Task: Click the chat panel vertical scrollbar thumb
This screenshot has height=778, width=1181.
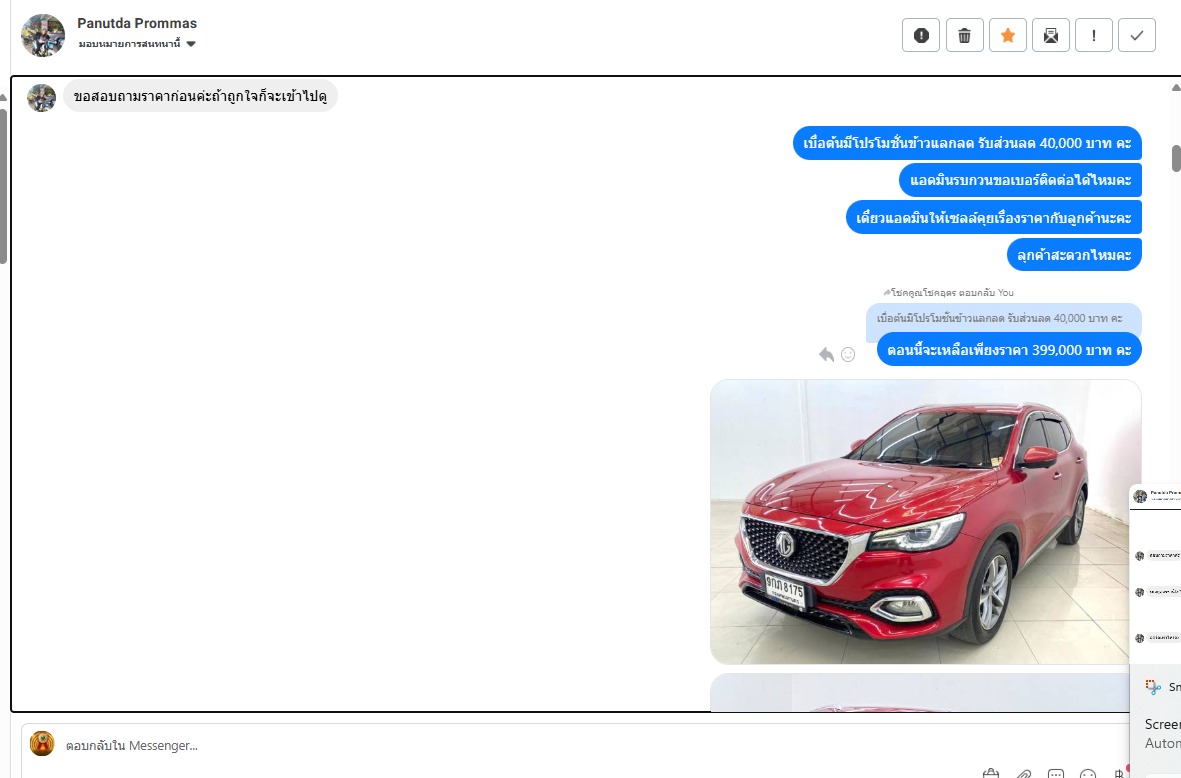Action: point(1176,158)
